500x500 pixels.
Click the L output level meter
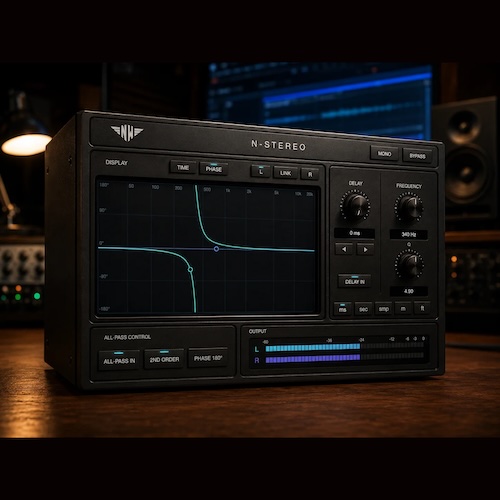pos(345,348)
